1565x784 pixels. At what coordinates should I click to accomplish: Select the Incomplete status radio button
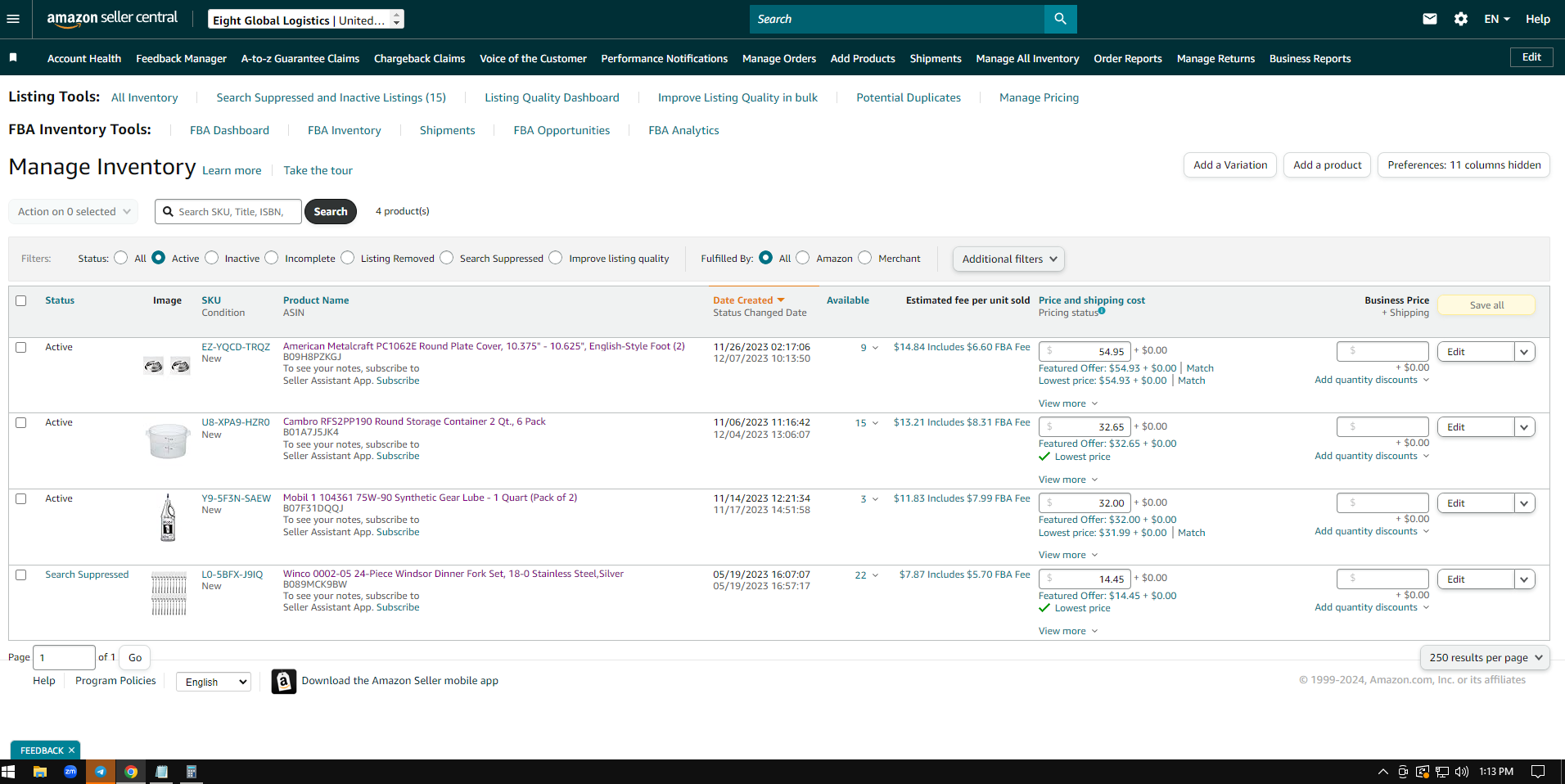(272, 258)
